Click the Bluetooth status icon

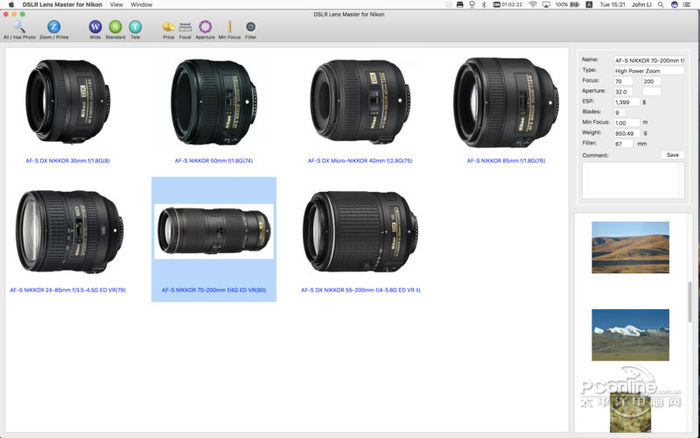484,4
